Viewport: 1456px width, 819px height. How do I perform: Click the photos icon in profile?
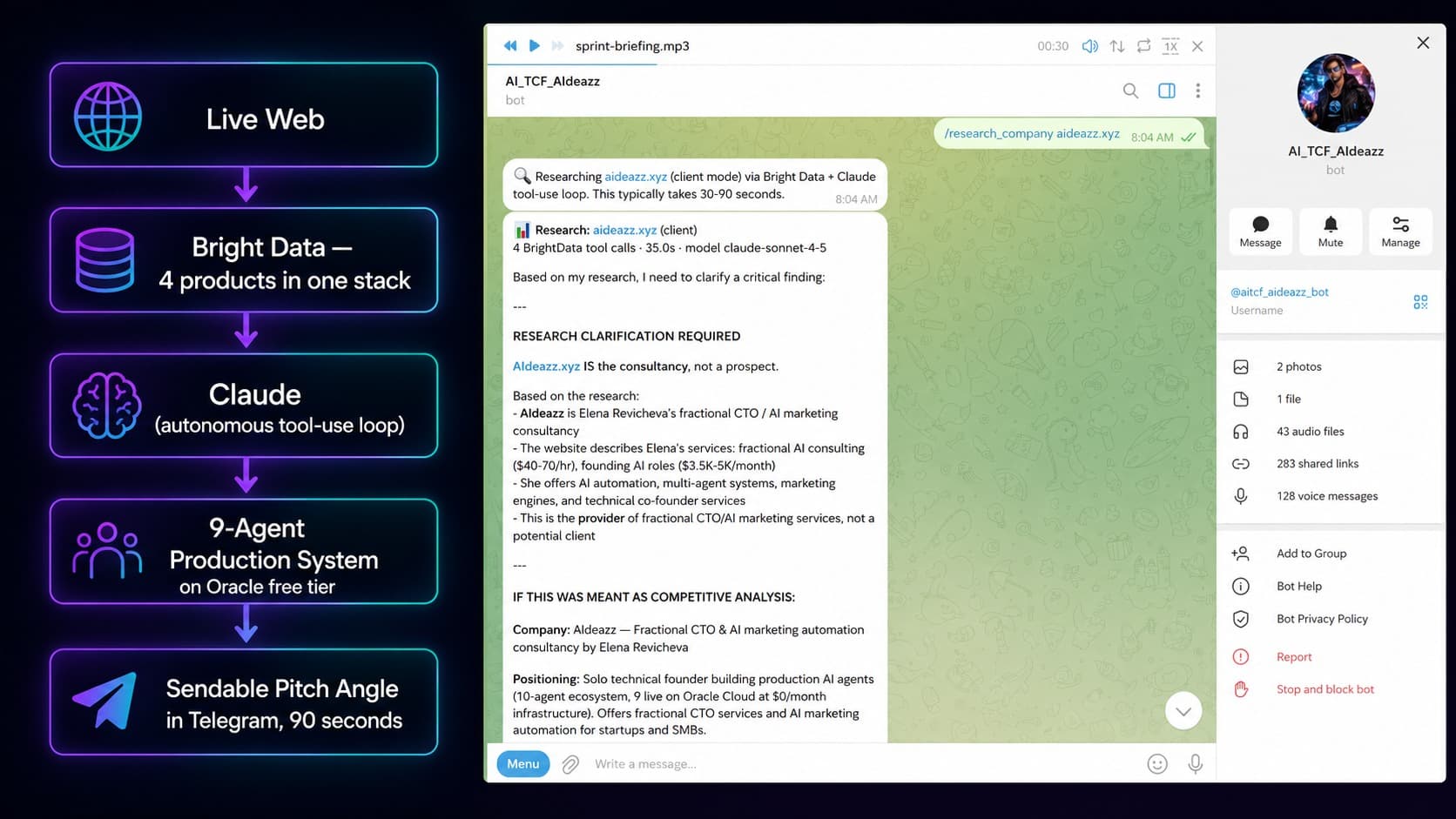coord(1241,366)
